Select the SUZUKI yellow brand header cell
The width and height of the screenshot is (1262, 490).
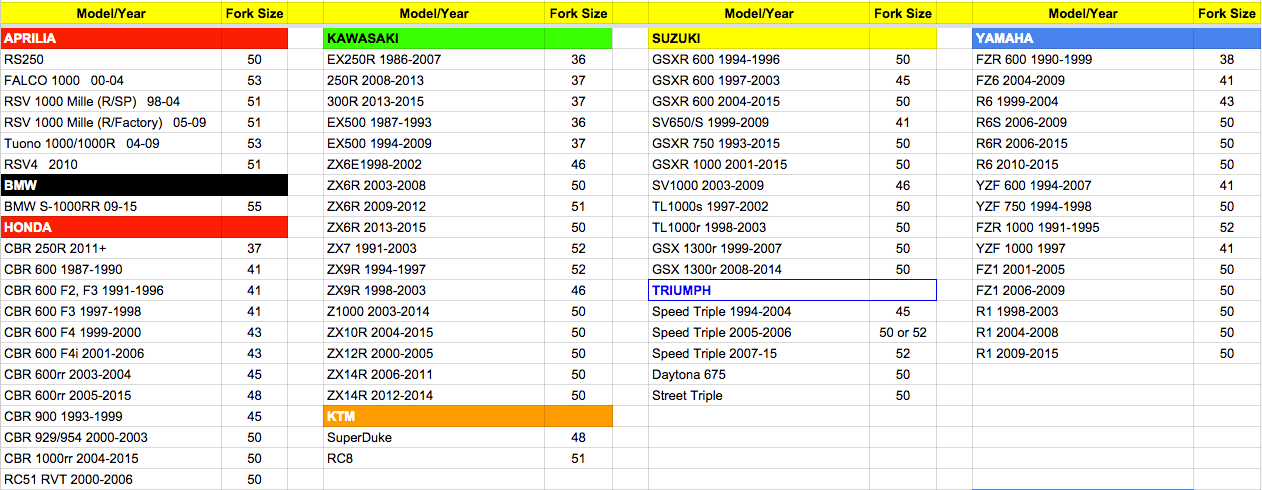759,38
